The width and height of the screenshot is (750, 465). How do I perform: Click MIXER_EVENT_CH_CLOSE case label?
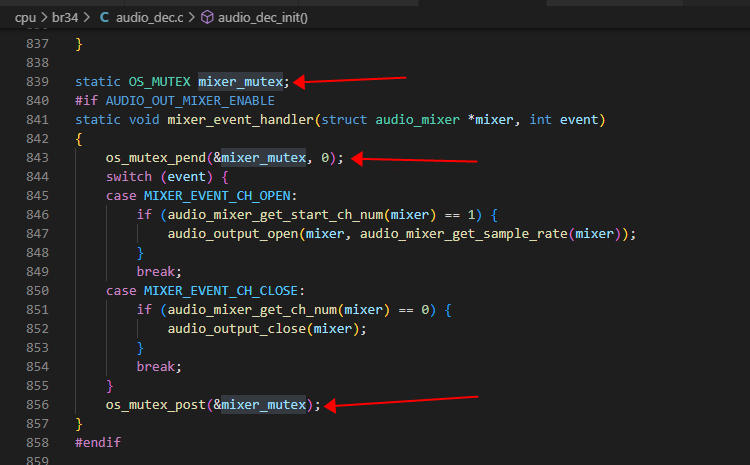click(221, 291)
